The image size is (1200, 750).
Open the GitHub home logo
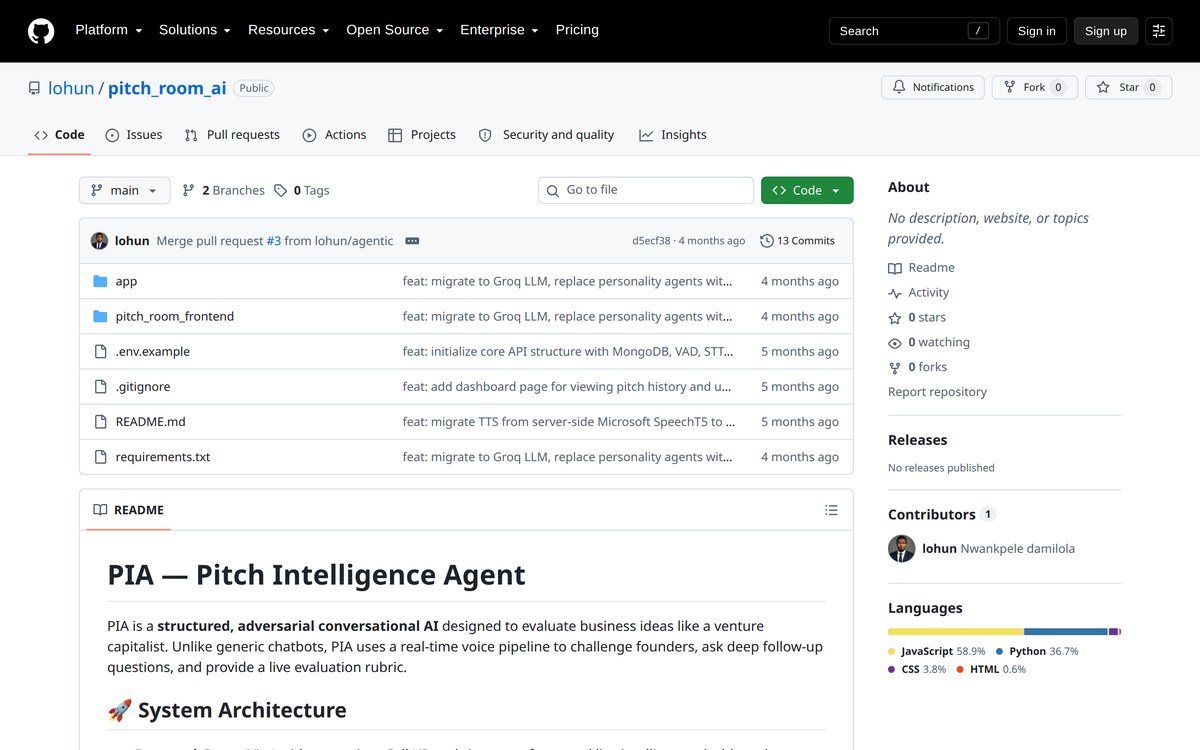[x=41, y=31]
